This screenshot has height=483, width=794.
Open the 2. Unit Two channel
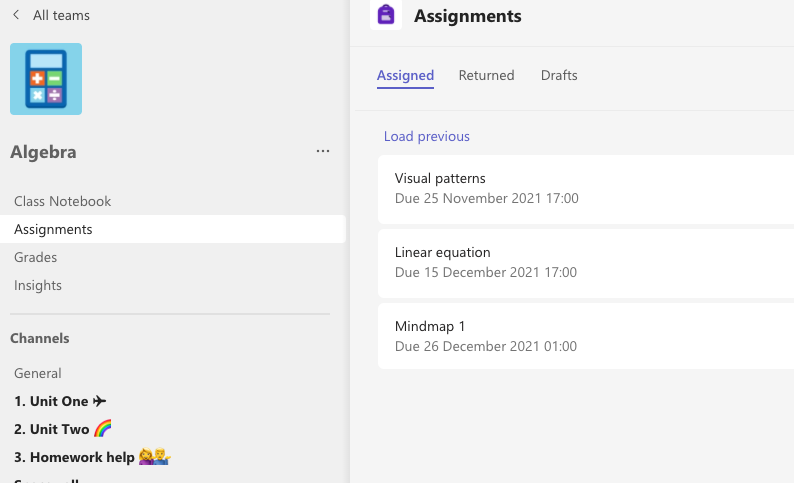click(62, 429)
